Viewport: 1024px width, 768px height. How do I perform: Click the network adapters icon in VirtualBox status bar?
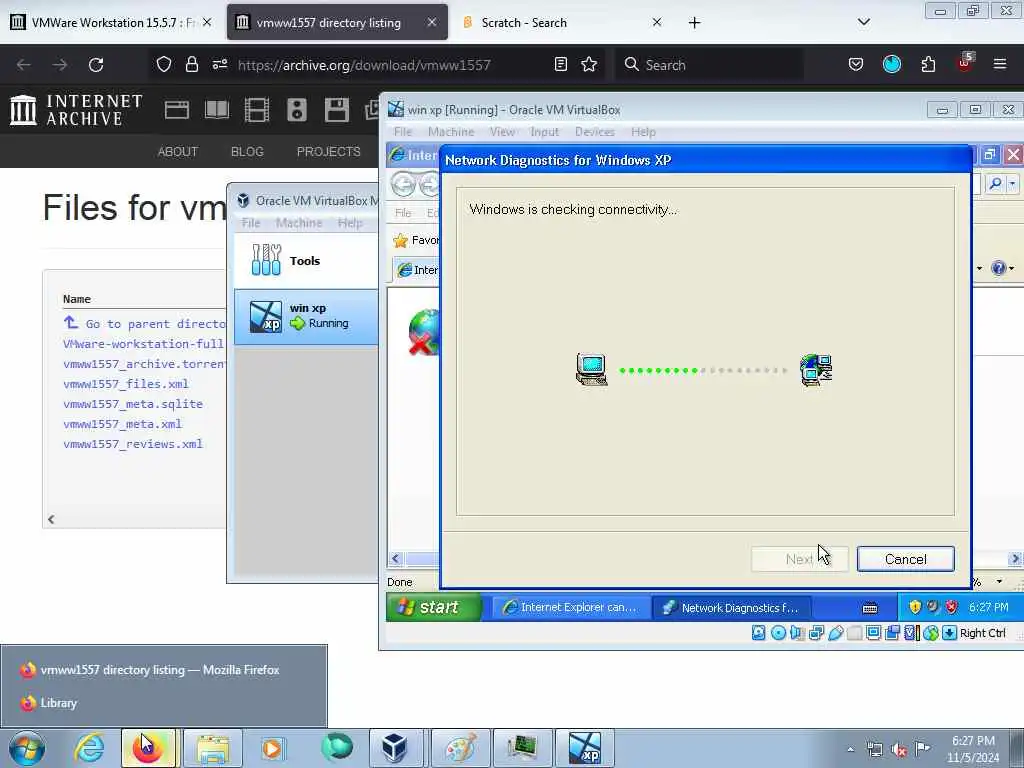click(x=816, y=633)
